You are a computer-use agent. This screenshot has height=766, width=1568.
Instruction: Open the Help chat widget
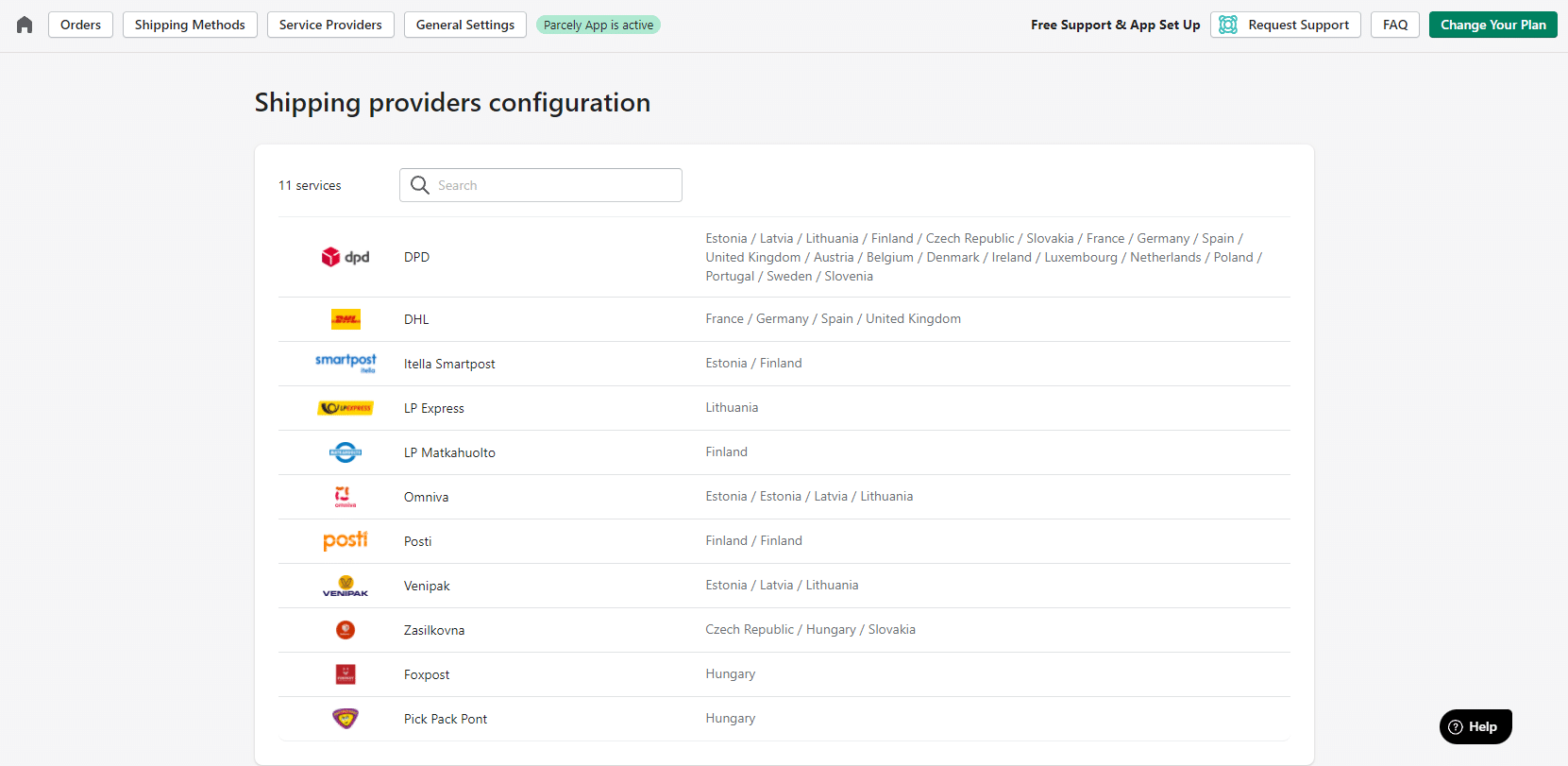(x=1475, y=726)
